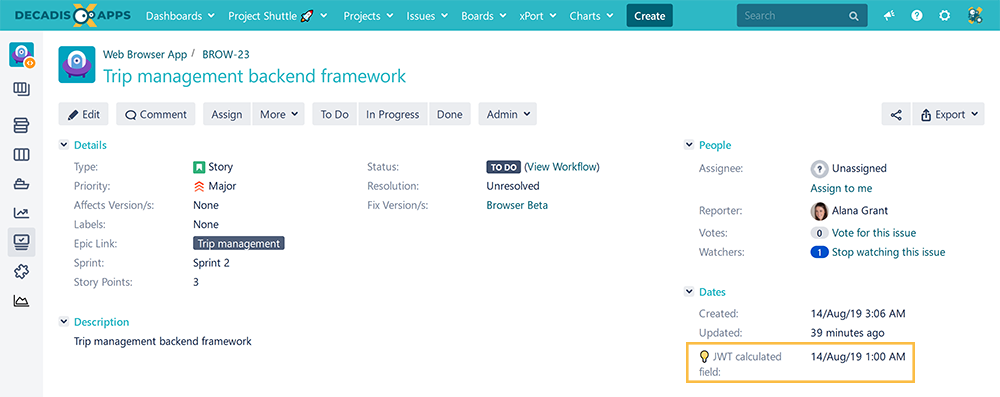
Task: Click the Create button
Action: 650,16
